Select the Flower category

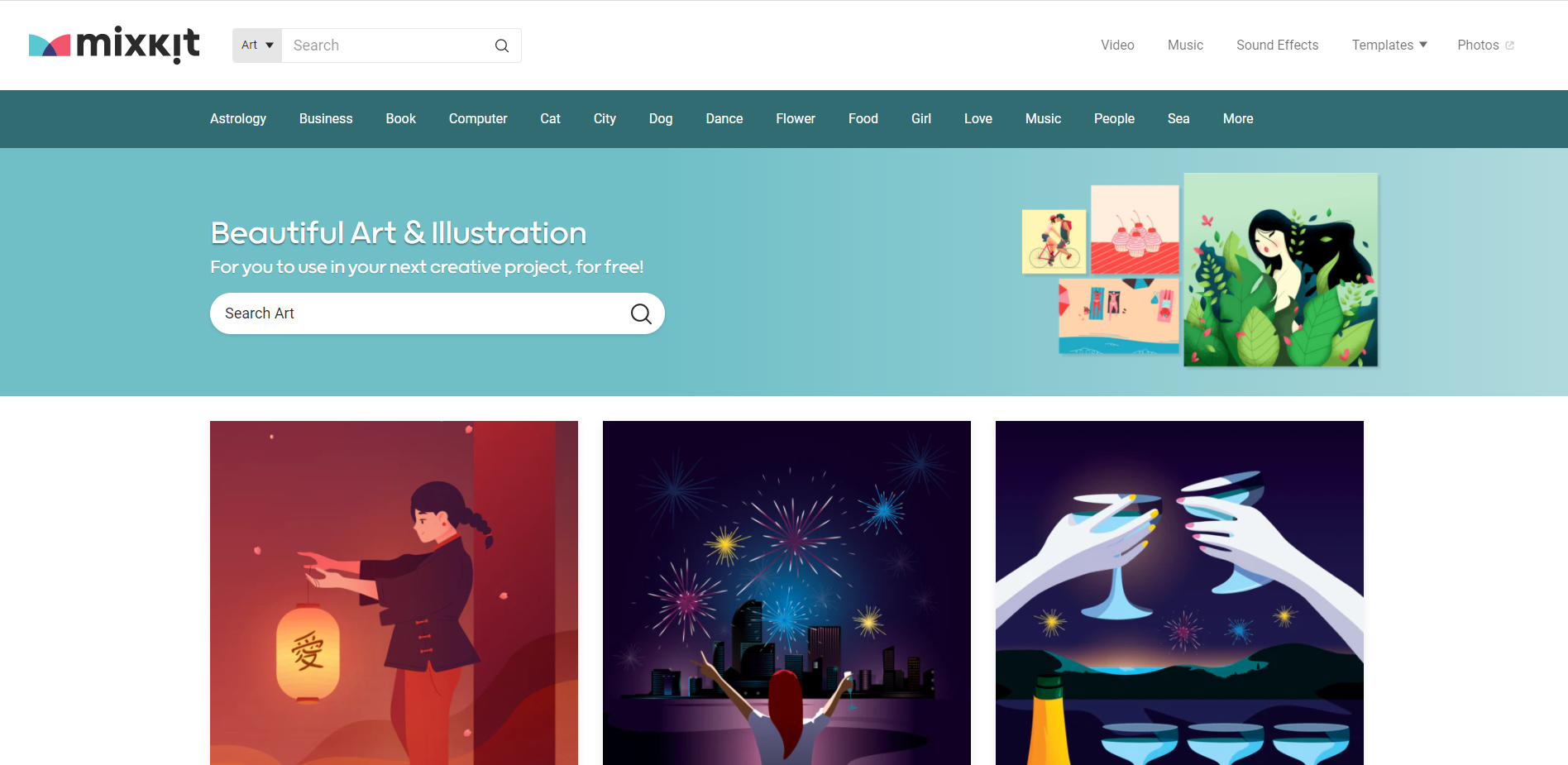click(796, 118)
